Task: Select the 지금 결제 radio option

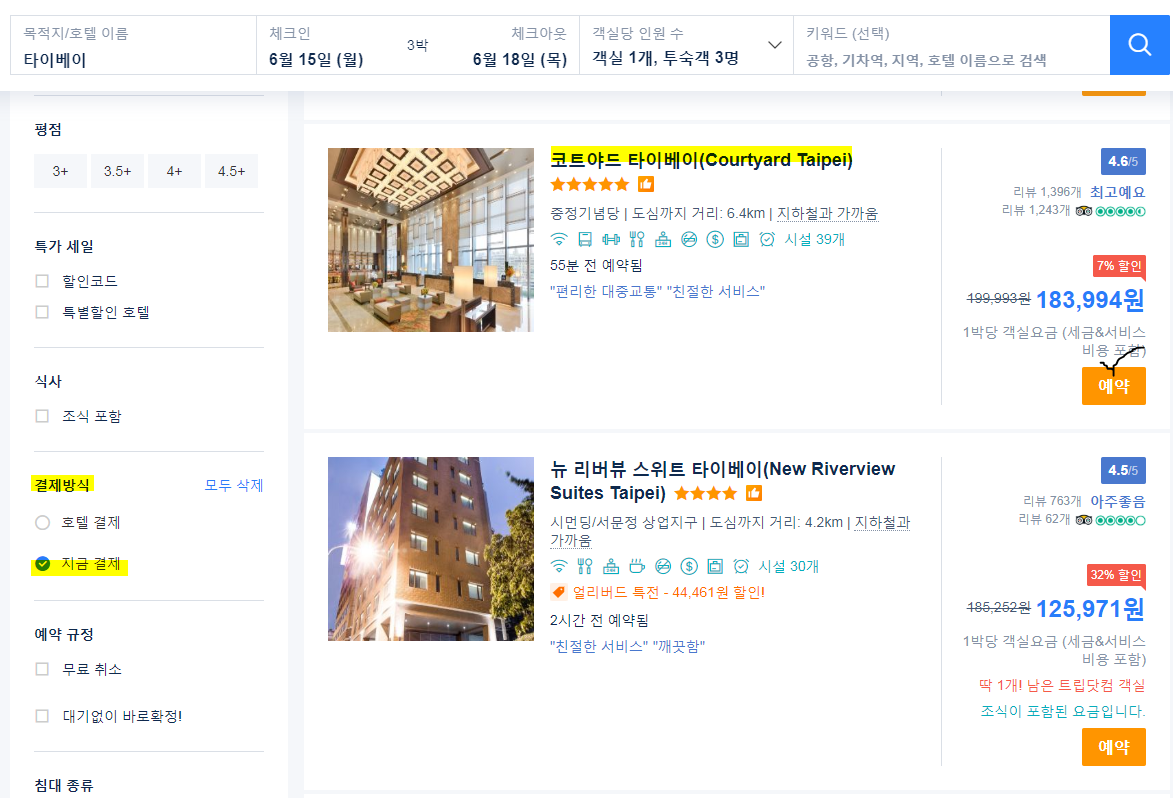Action: click(x=43, y=563)
